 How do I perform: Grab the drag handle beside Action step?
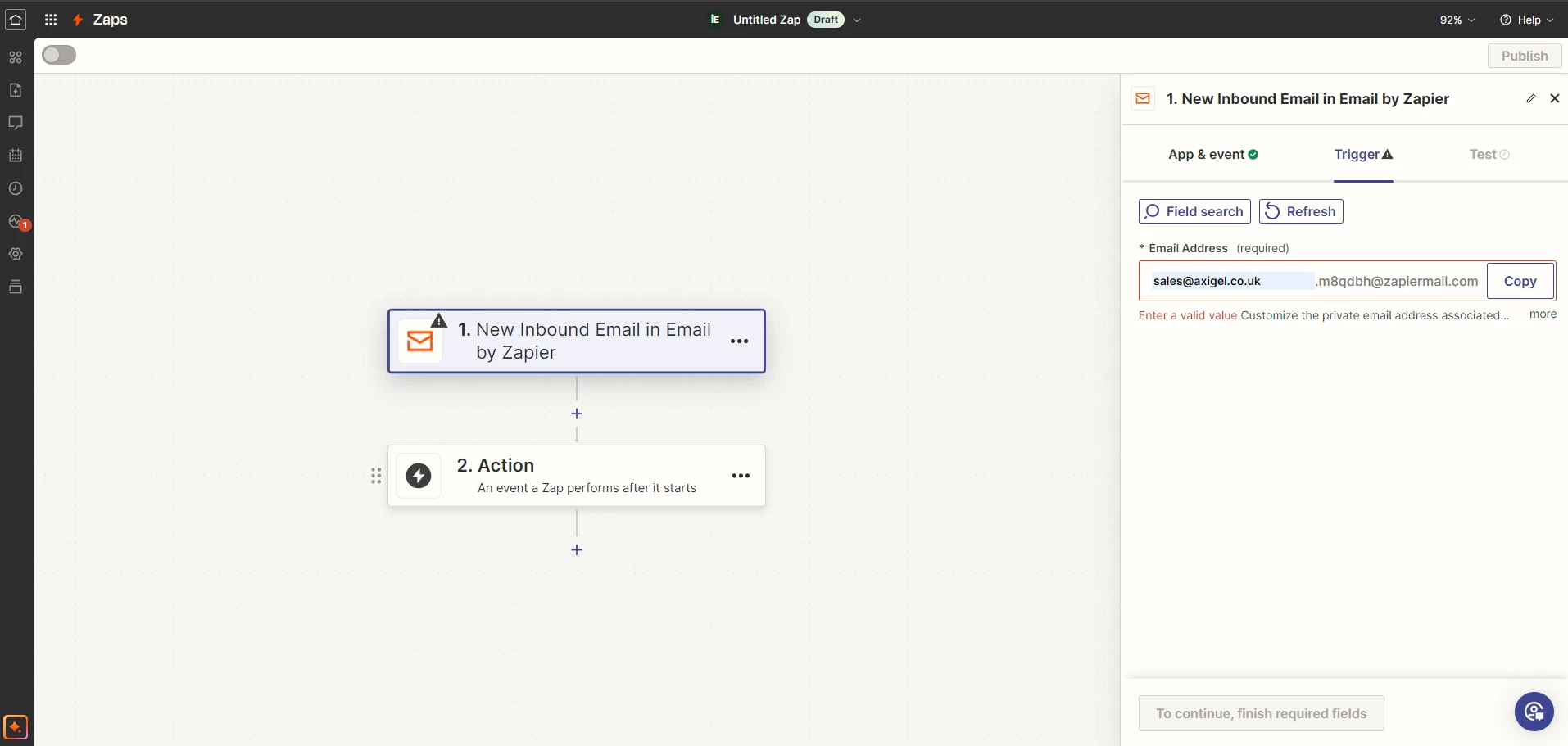(x=376, y=476)
